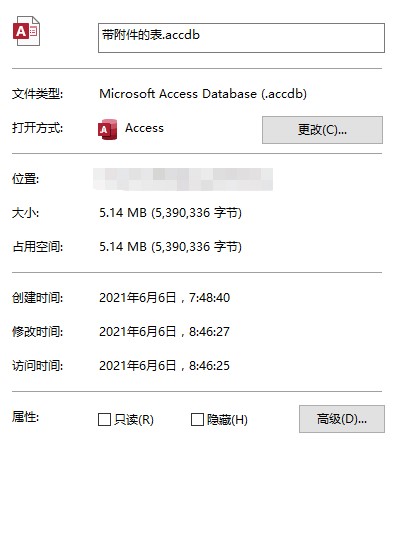
Task: Click the 属性 attributes label
Action: pos(25,416)
